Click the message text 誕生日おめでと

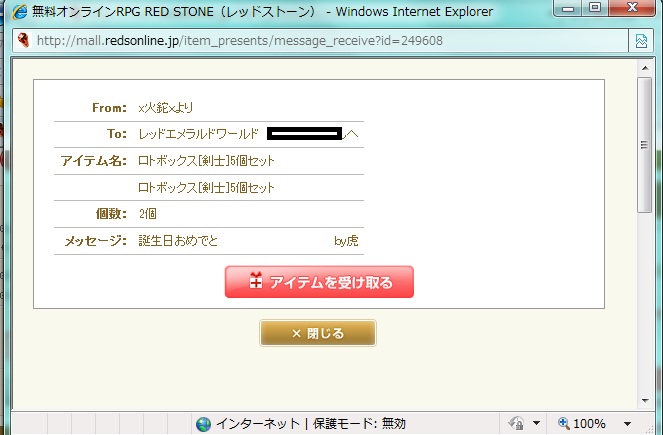tap(178, 241)
